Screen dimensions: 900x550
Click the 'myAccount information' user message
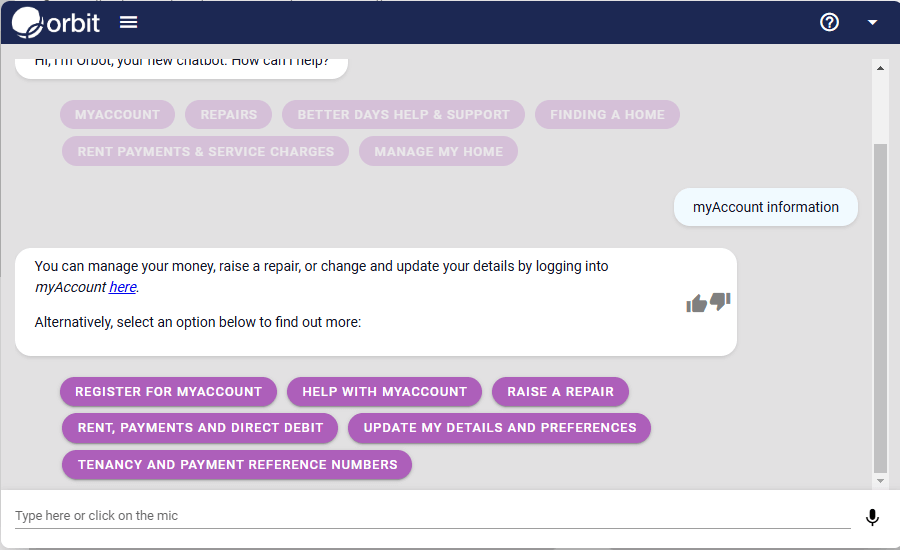[x=766, y=207]
